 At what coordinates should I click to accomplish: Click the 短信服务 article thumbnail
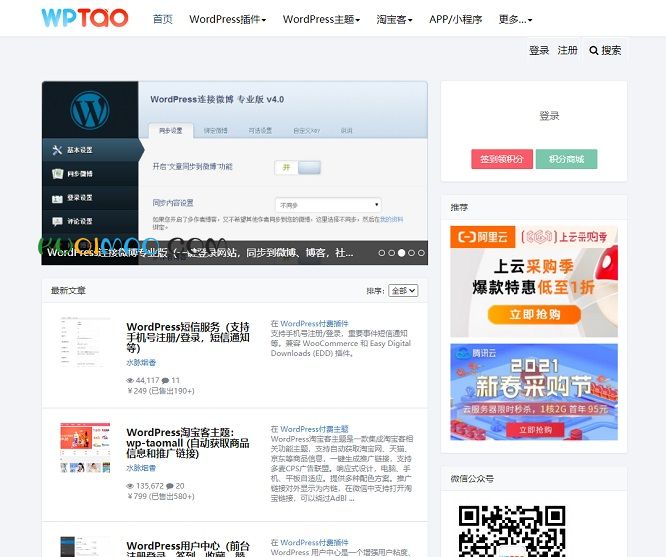coord(85,342)
